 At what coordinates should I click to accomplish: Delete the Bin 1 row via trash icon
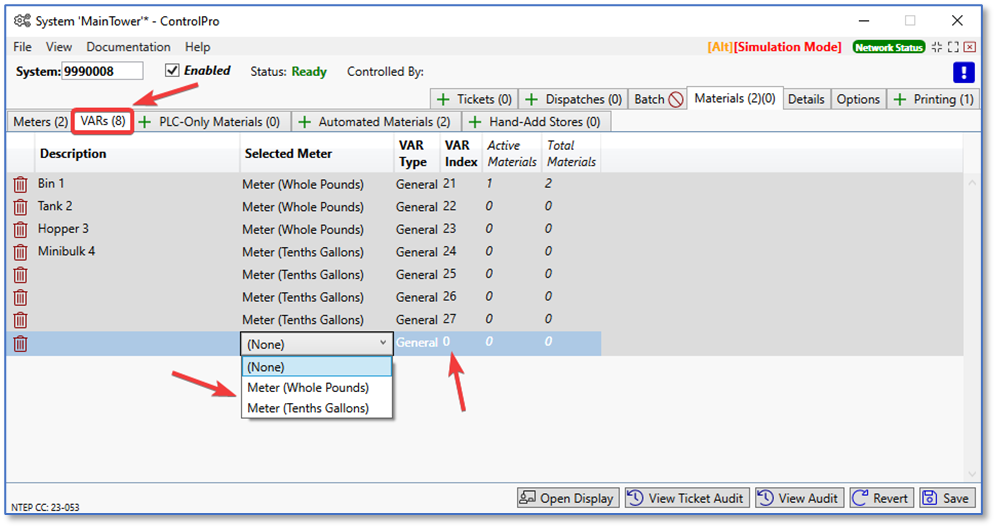tap(20, 184)
